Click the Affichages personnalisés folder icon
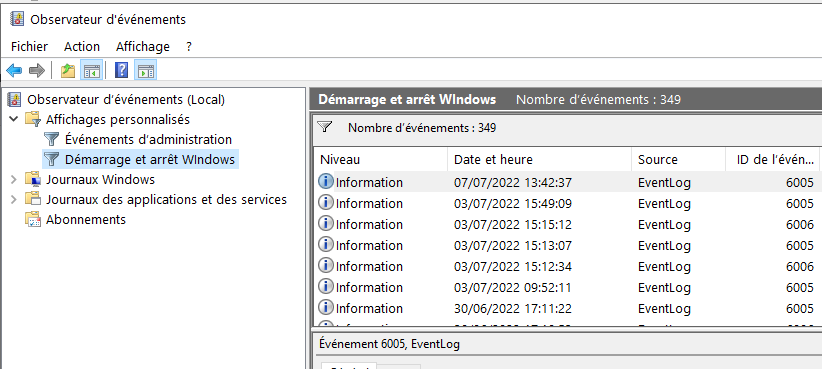Image resolution: width=822 pixels, height=369 pixels. [33, 120]
